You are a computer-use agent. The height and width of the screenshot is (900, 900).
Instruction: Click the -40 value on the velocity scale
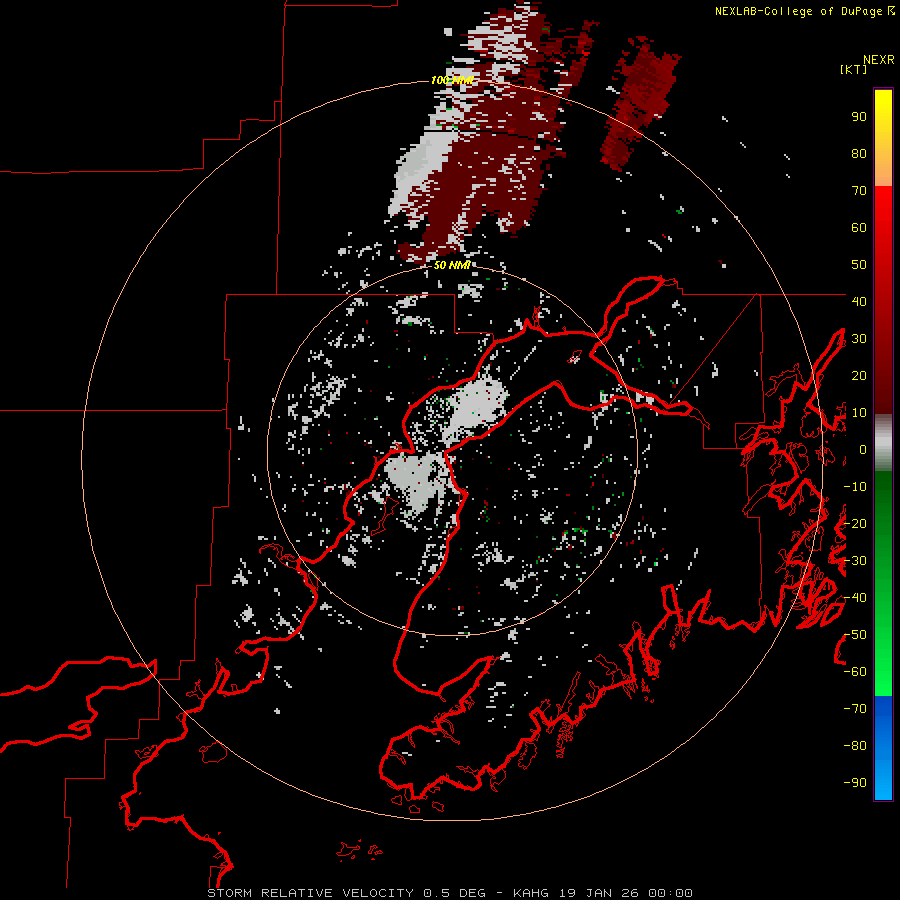click(855, 598)
